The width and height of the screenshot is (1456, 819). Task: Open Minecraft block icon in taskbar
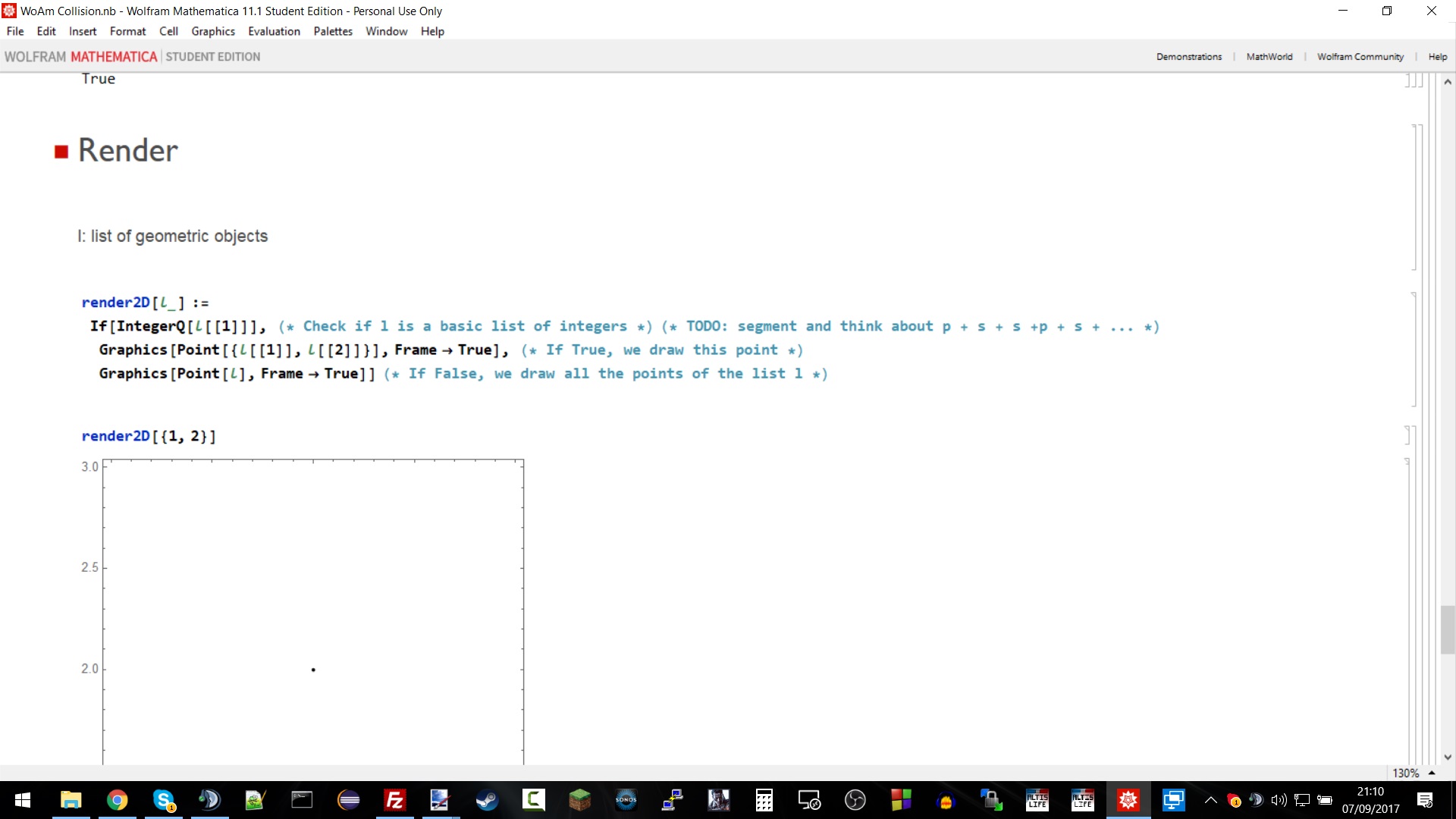(x=579, y=800)
